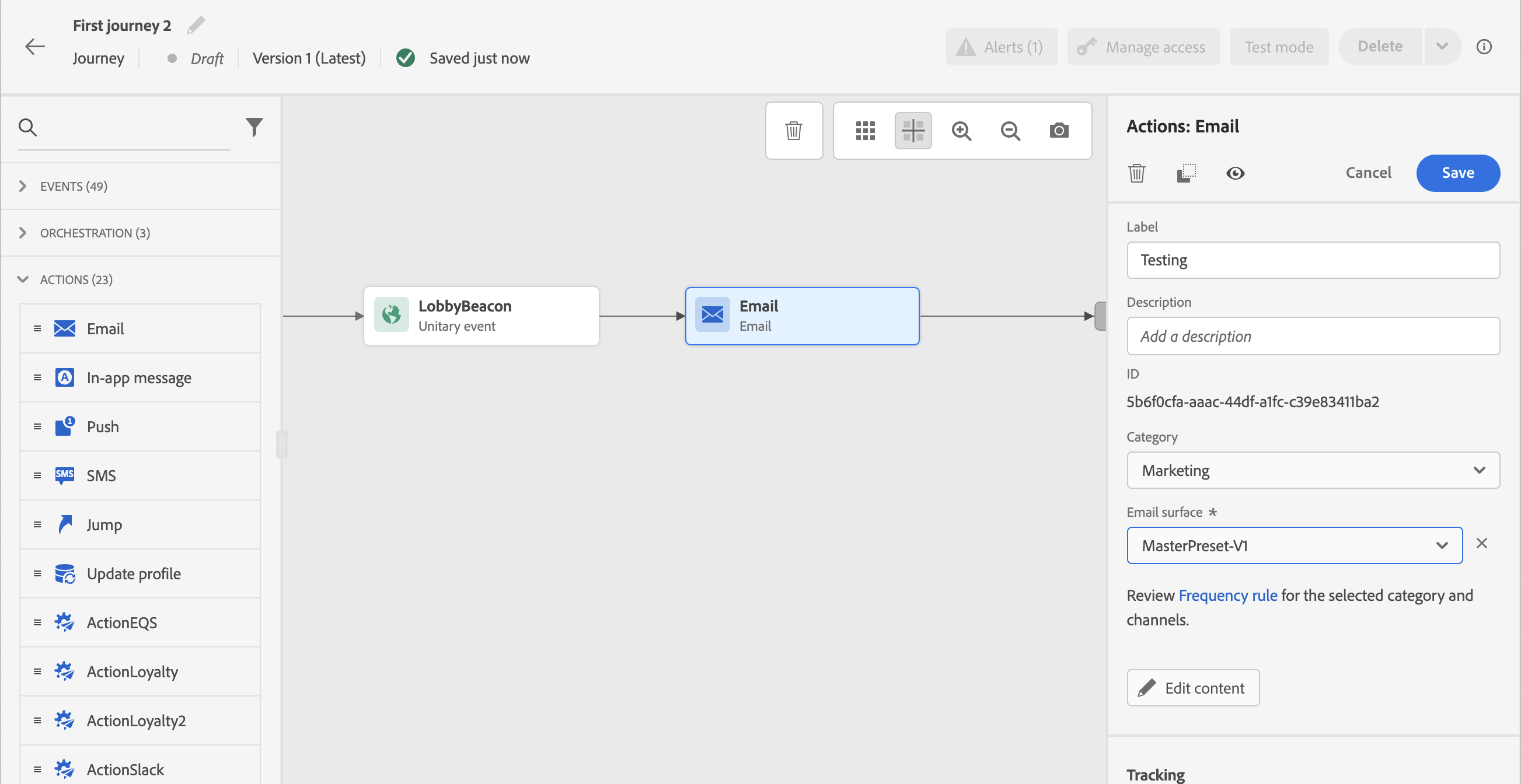1521x784 pixels.
Task: Open the Email surface MasterPreset-V1 dropdown
Action: pyautogui.click(x=1294, y=545)
